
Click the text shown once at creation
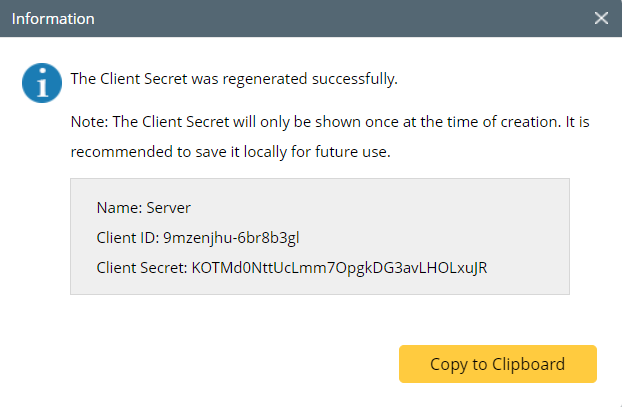pos(400,122)
